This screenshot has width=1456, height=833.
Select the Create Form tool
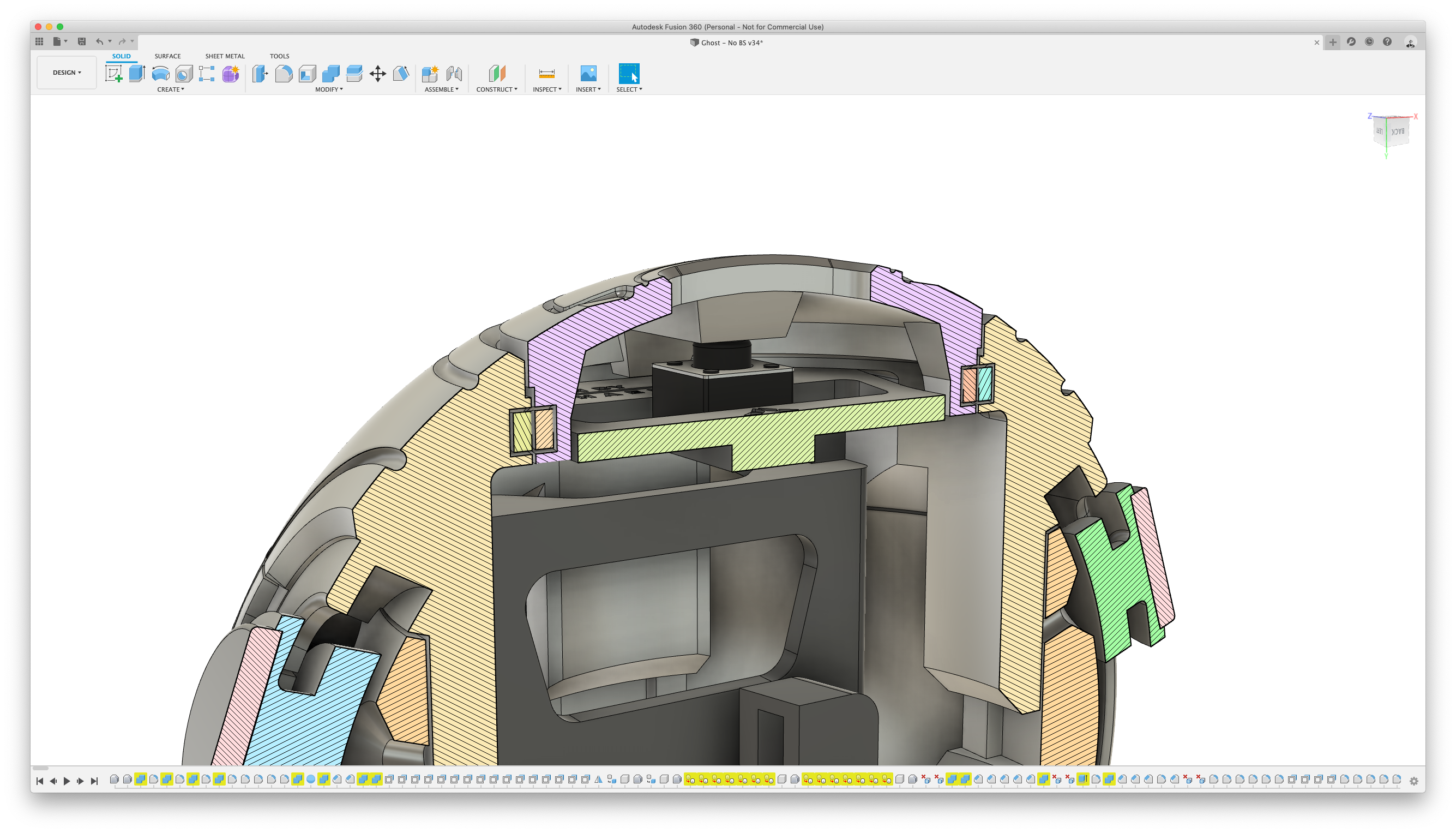point(231,74)
